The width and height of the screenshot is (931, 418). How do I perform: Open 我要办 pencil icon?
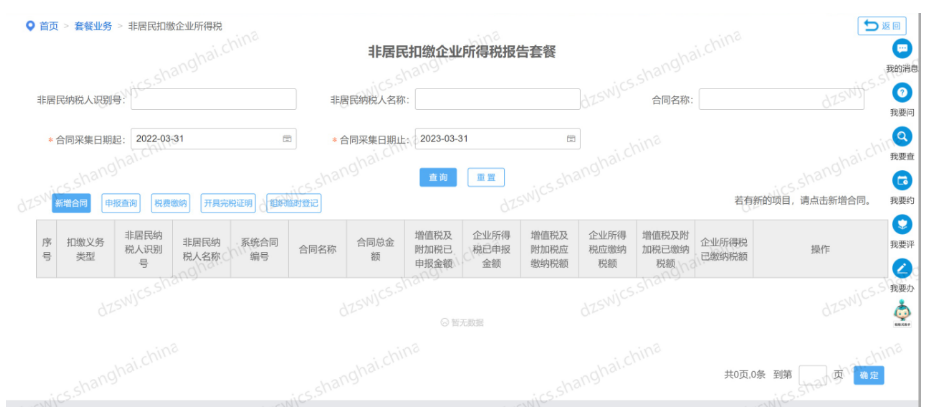point(902,268)
